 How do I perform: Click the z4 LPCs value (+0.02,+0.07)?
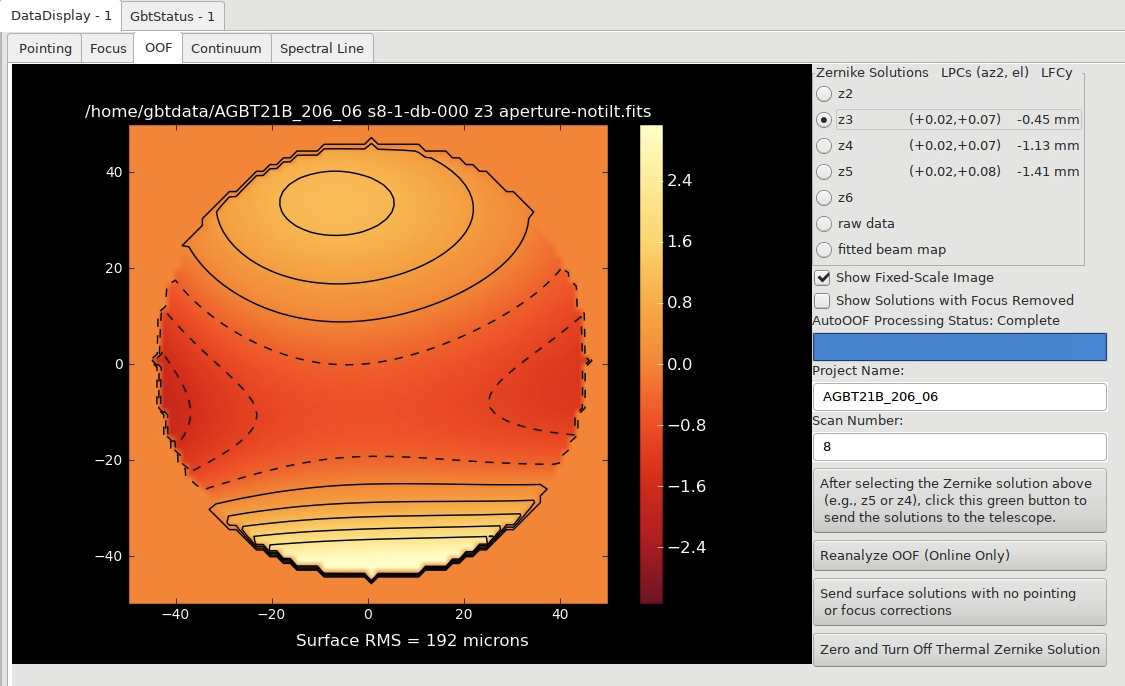[x=954, y=146]
